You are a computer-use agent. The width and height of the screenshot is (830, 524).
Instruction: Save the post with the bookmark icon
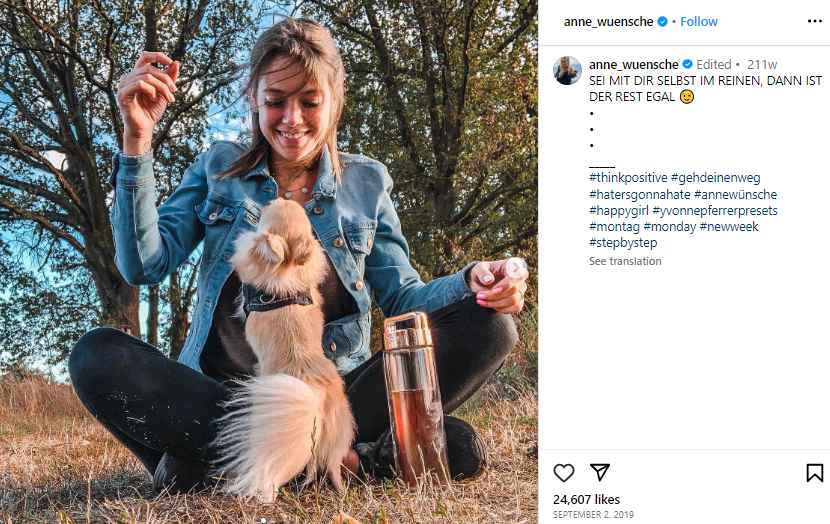(x=815, y=473)
